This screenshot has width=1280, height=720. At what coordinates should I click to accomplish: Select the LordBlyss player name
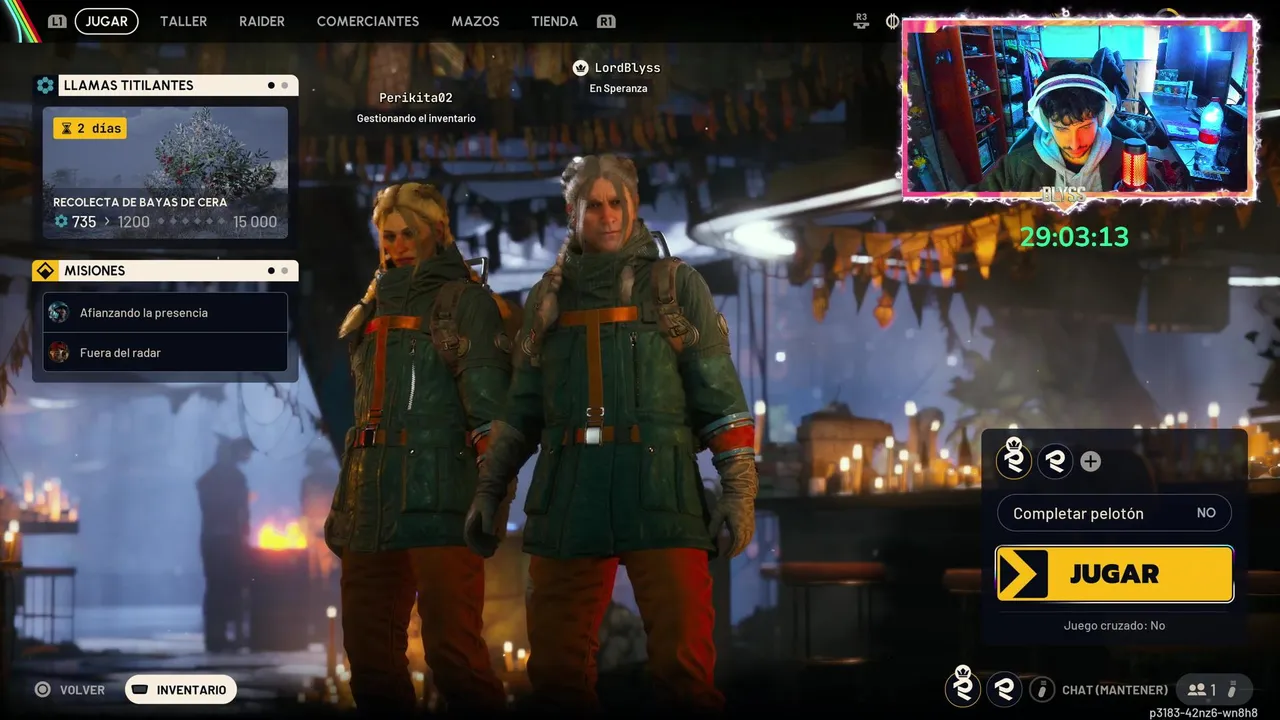[x=627, y=68]
